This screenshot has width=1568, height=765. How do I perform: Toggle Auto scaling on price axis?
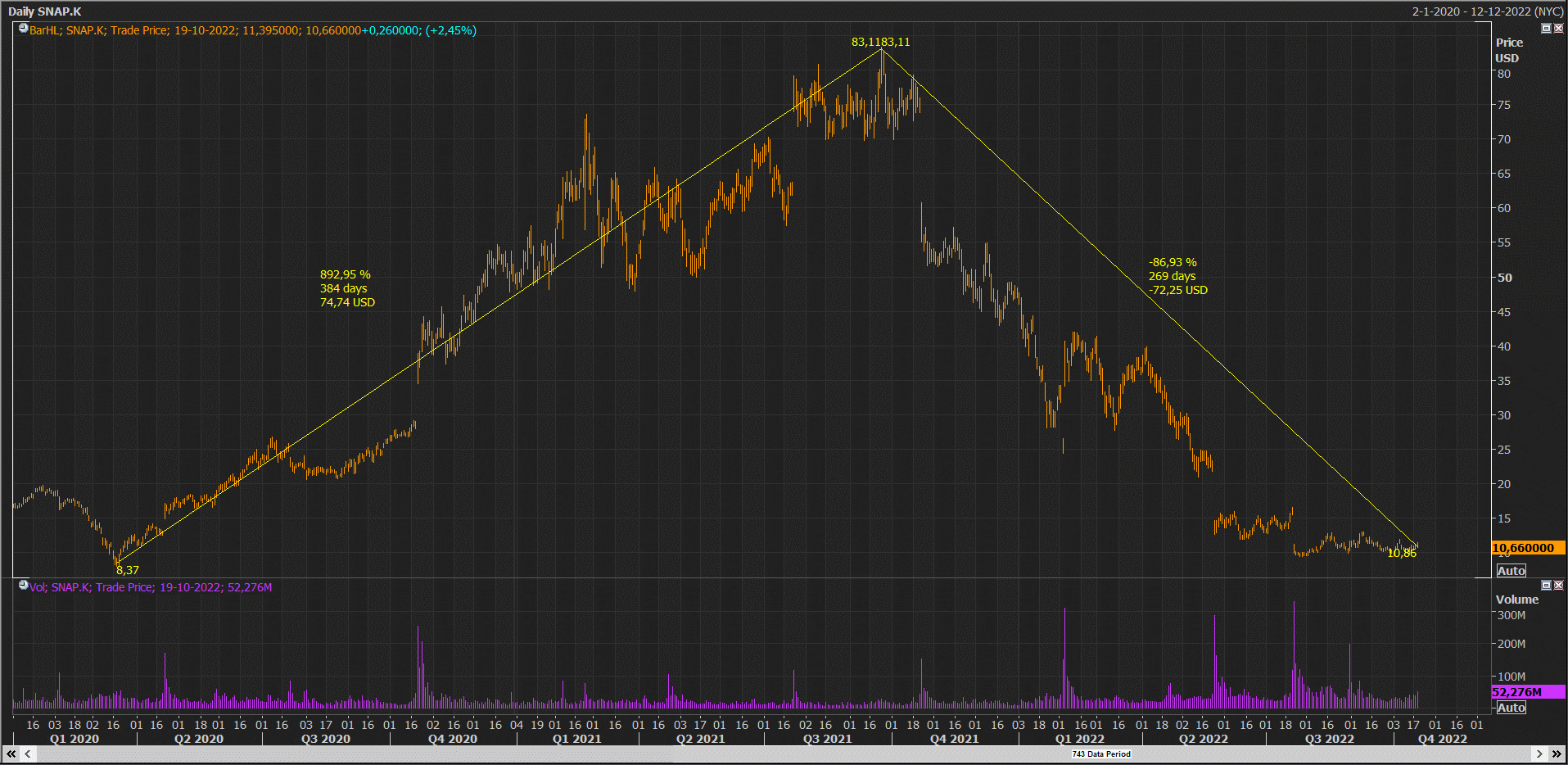pos(1511,571)
